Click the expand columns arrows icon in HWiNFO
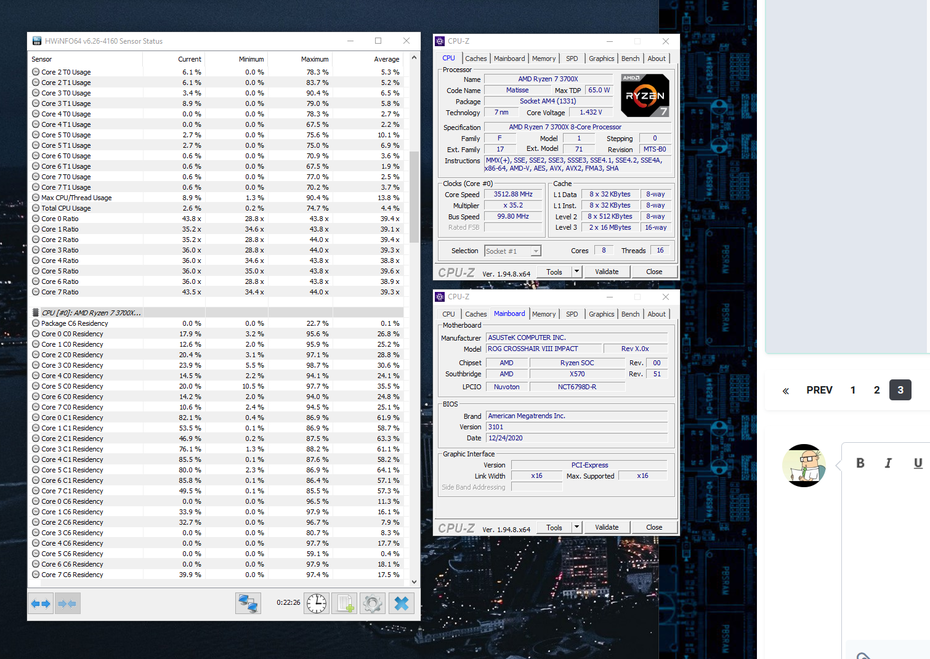This screenshot has width=930, height=659. pyautogui.click(x=41, y=603)
